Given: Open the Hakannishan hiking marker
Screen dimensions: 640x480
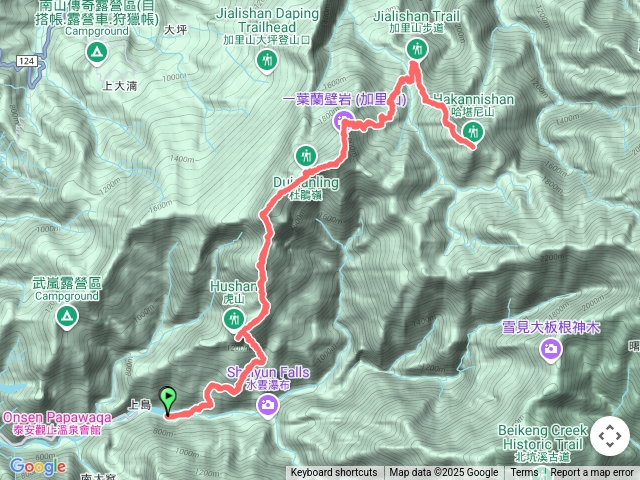Looking at the screenshot, I should pos(473,132).
